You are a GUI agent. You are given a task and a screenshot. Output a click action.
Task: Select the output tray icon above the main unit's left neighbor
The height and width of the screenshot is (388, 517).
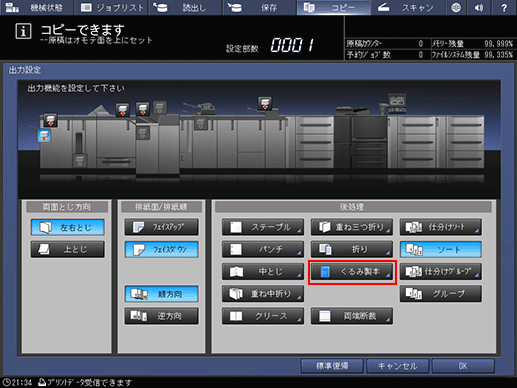(x=265, y=103)
